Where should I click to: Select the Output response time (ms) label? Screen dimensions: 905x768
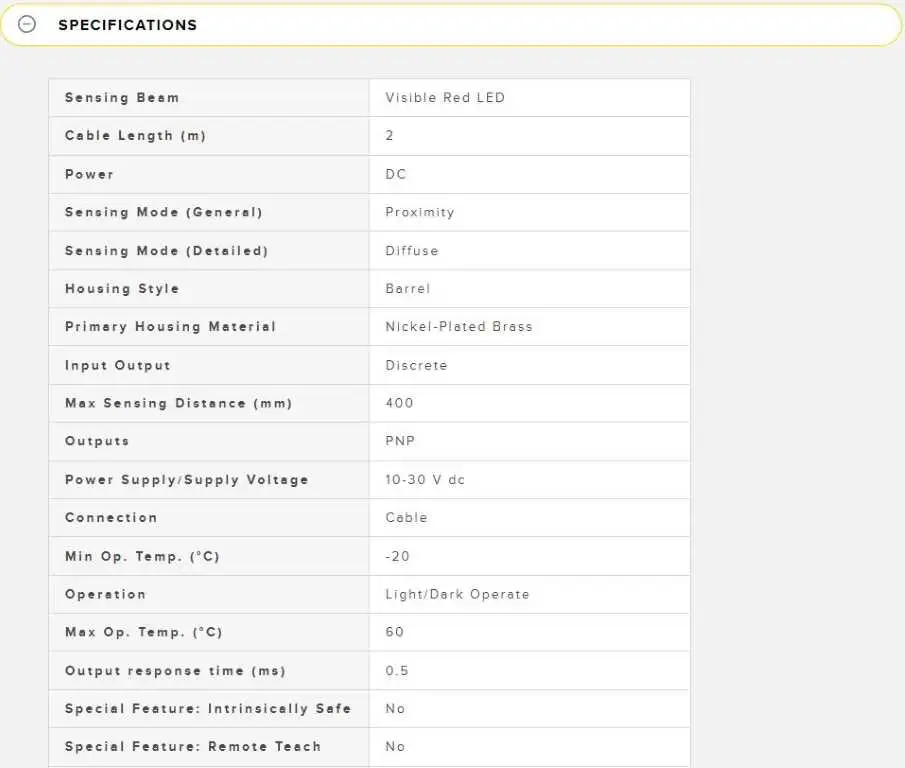[175, 671]
